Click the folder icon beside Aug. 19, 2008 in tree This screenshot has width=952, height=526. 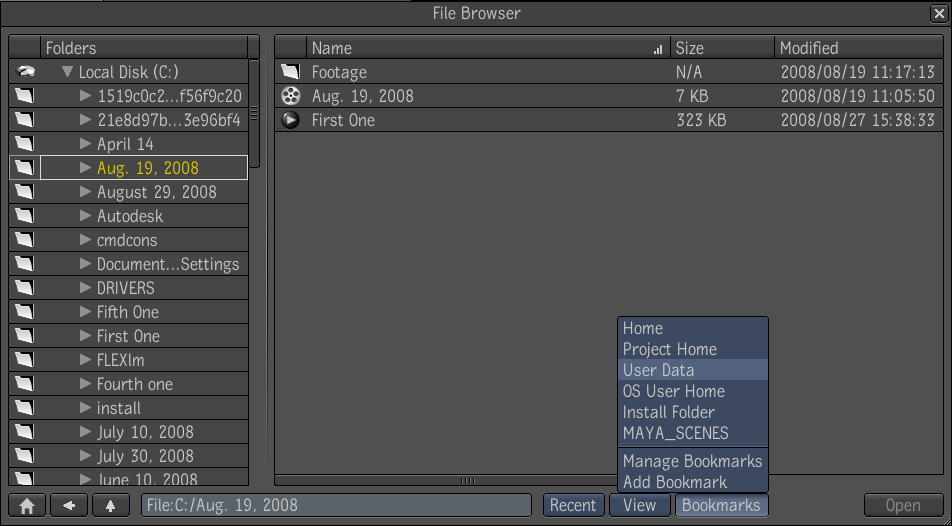[24, 168]
